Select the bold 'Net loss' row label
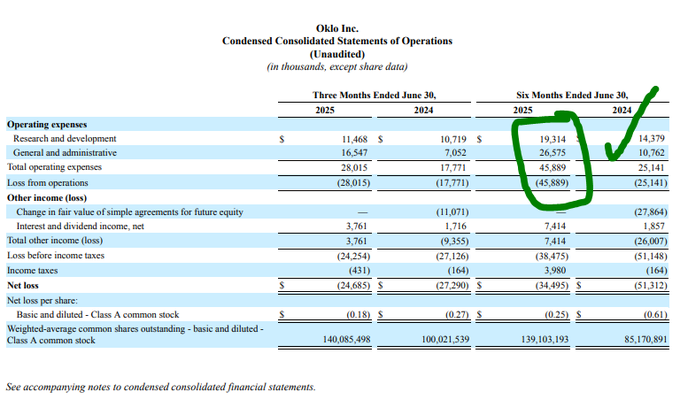The width and height of the screenshot is (680, 415). (23, 285)
